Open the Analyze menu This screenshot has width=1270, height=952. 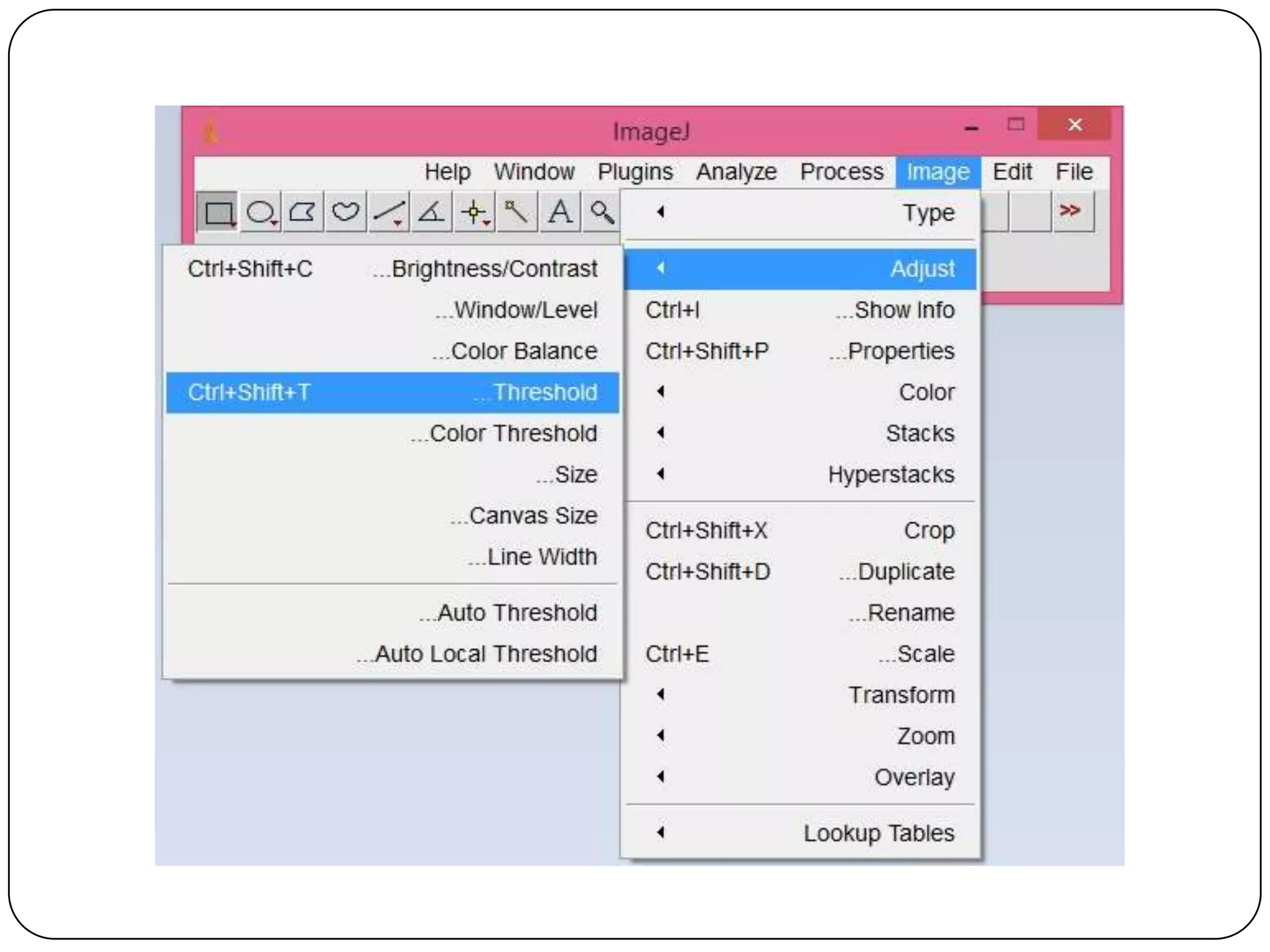tap(736, 172)
